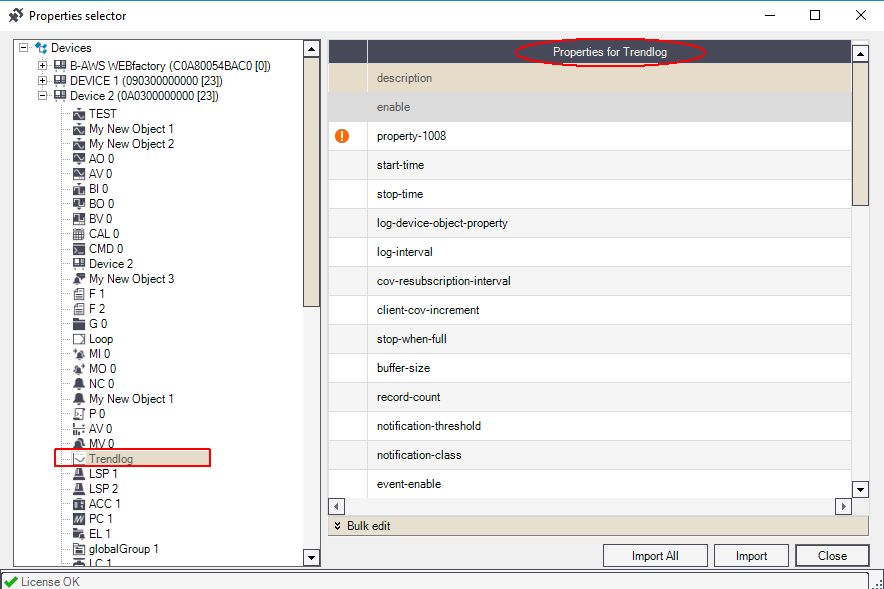Click the Import button
884x589 pixels.
(751, 556)
